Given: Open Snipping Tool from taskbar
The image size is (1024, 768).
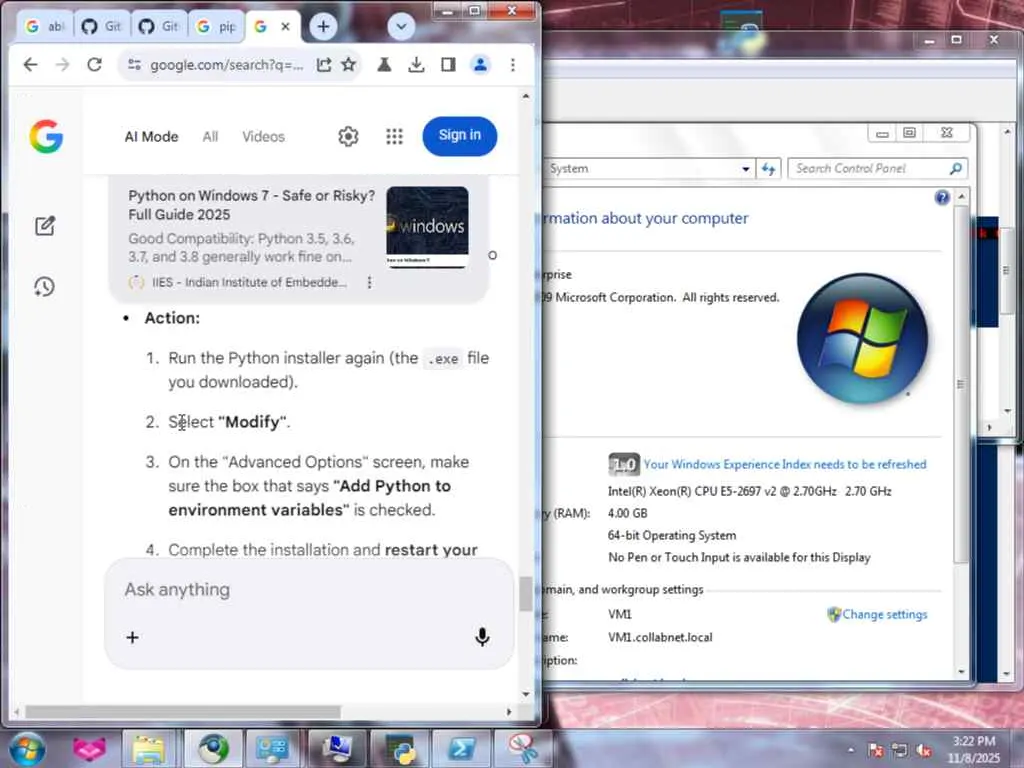Looking at the screenshot, I should [523, 749].
